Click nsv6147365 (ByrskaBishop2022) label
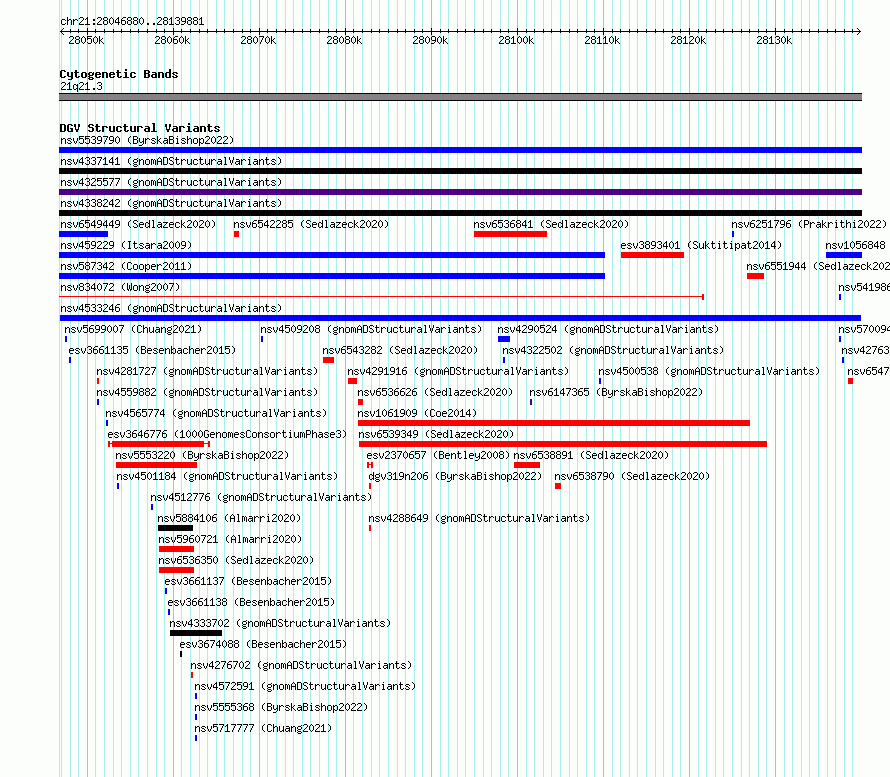Viewport: 890px width, 777px height. click(616, 392)
